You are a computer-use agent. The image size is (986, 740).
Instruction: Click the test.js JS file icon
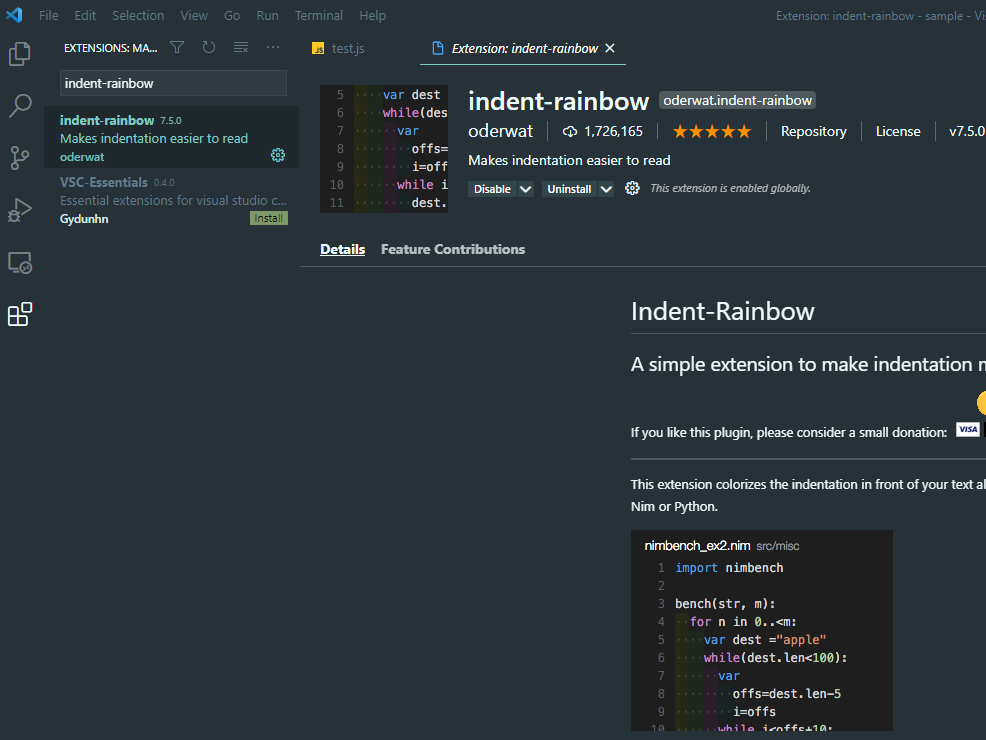(318, 48)
